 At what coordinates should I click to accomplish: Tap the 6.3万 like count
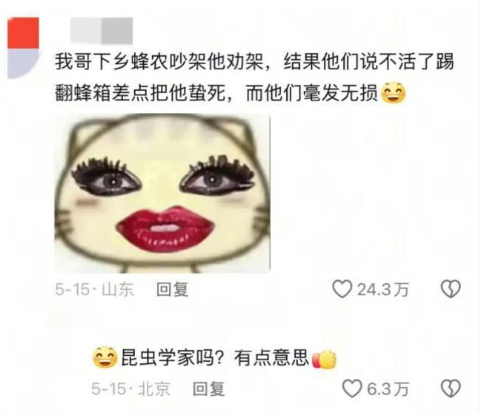pyautogui.click(x=388, y=389)
